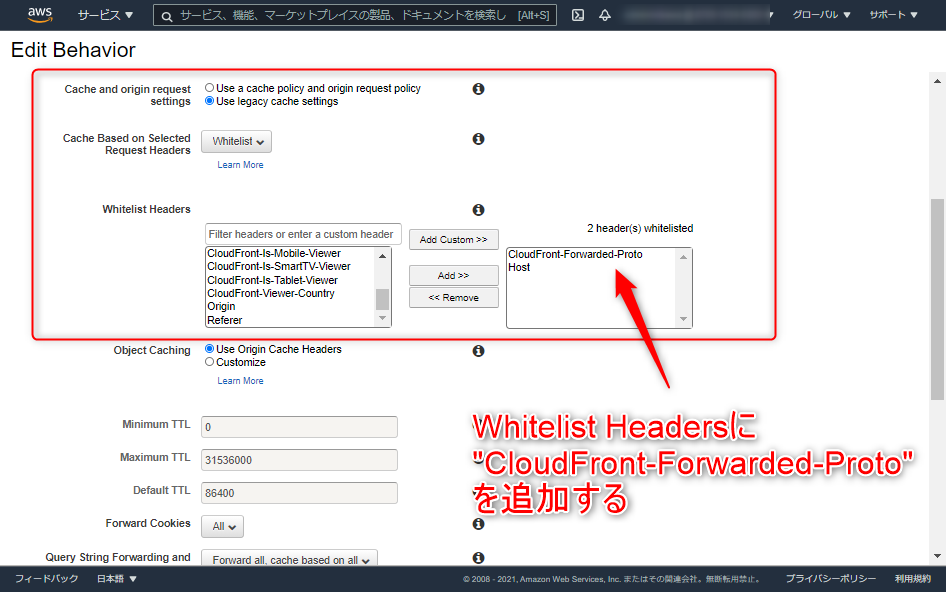This screenshot has height=592, width=946.
Task: Select the Use Origin Cache Headers option
Action: pos(209,349)
